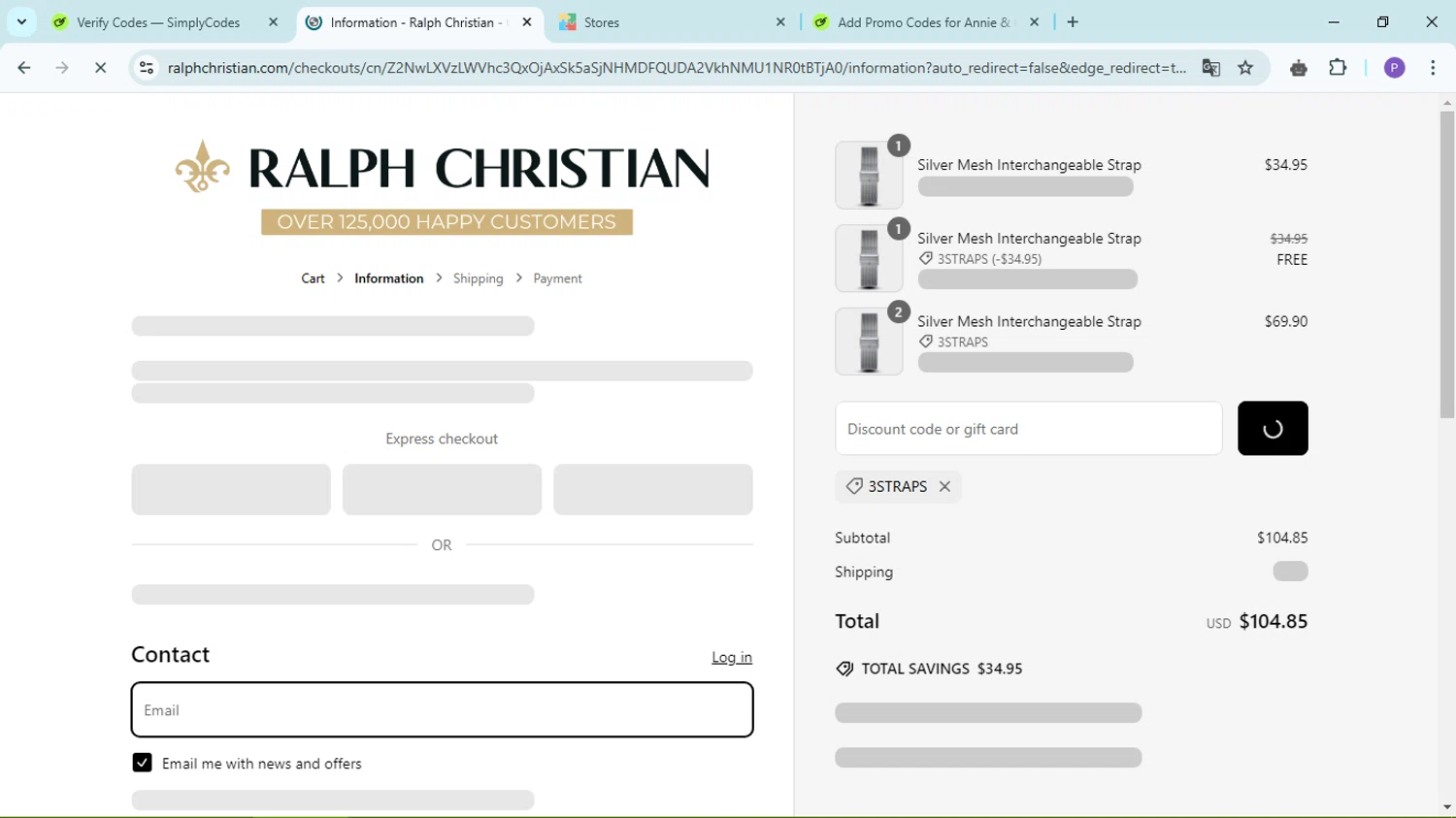Click the Subtotal label

coord(862,538)
